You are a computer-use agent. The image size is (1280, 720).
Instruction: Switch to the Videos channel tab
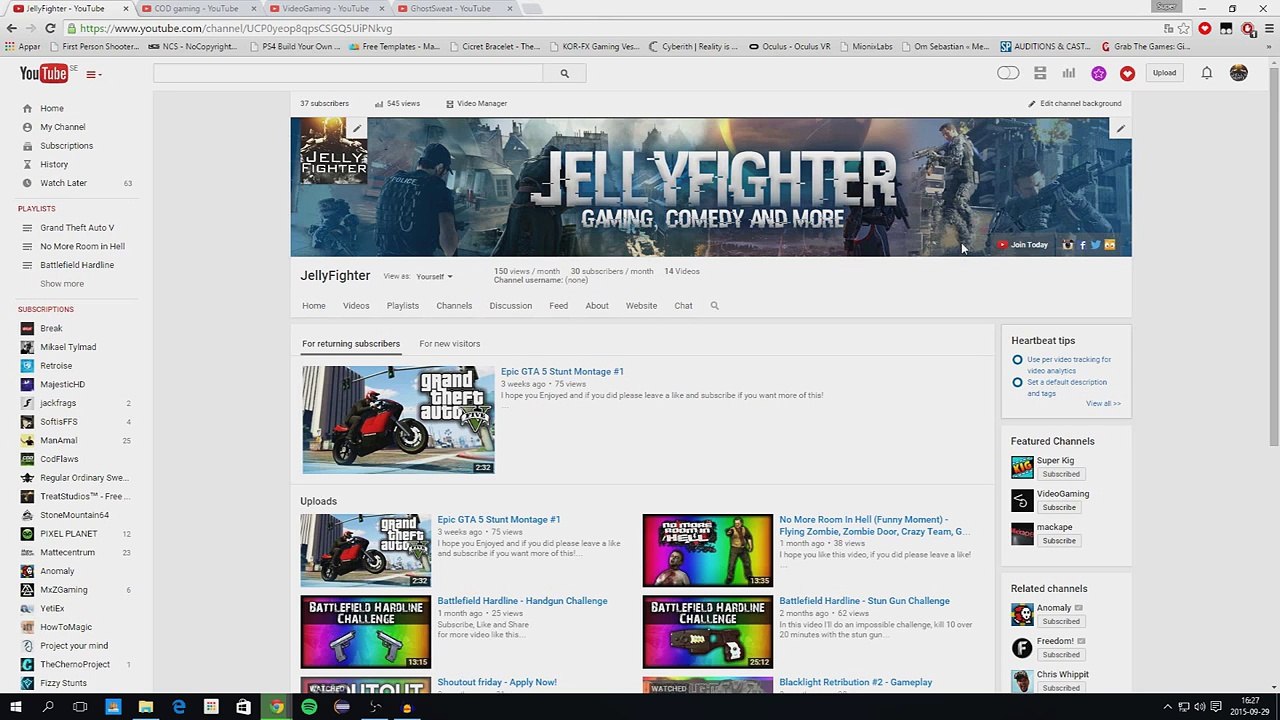[356, 306]
